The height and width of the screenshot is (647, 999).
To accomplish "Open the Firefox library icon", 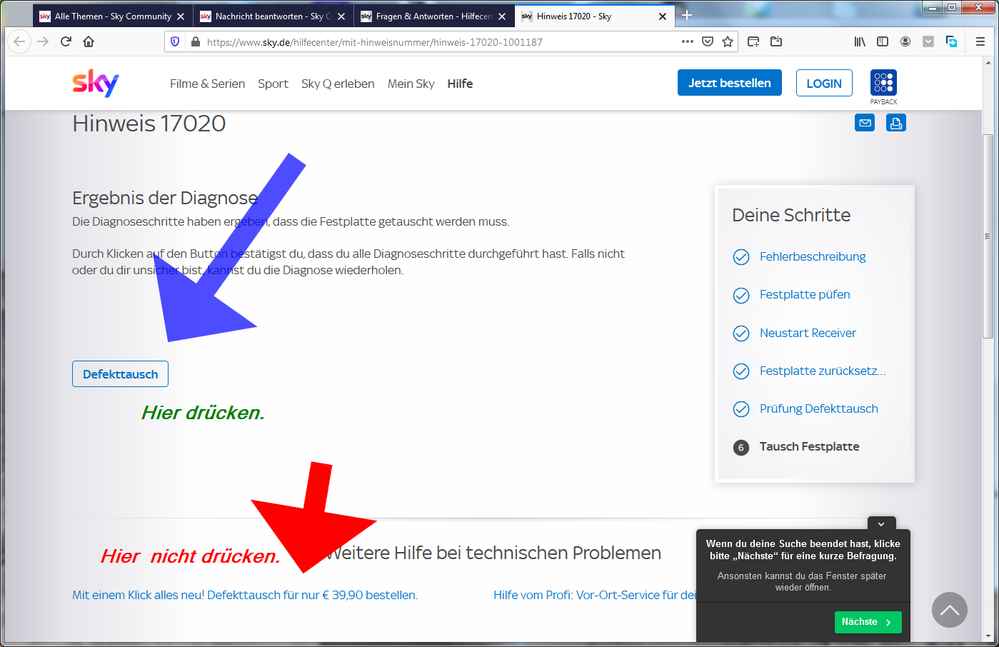I will pyautogui.click(x=859, y=42).
